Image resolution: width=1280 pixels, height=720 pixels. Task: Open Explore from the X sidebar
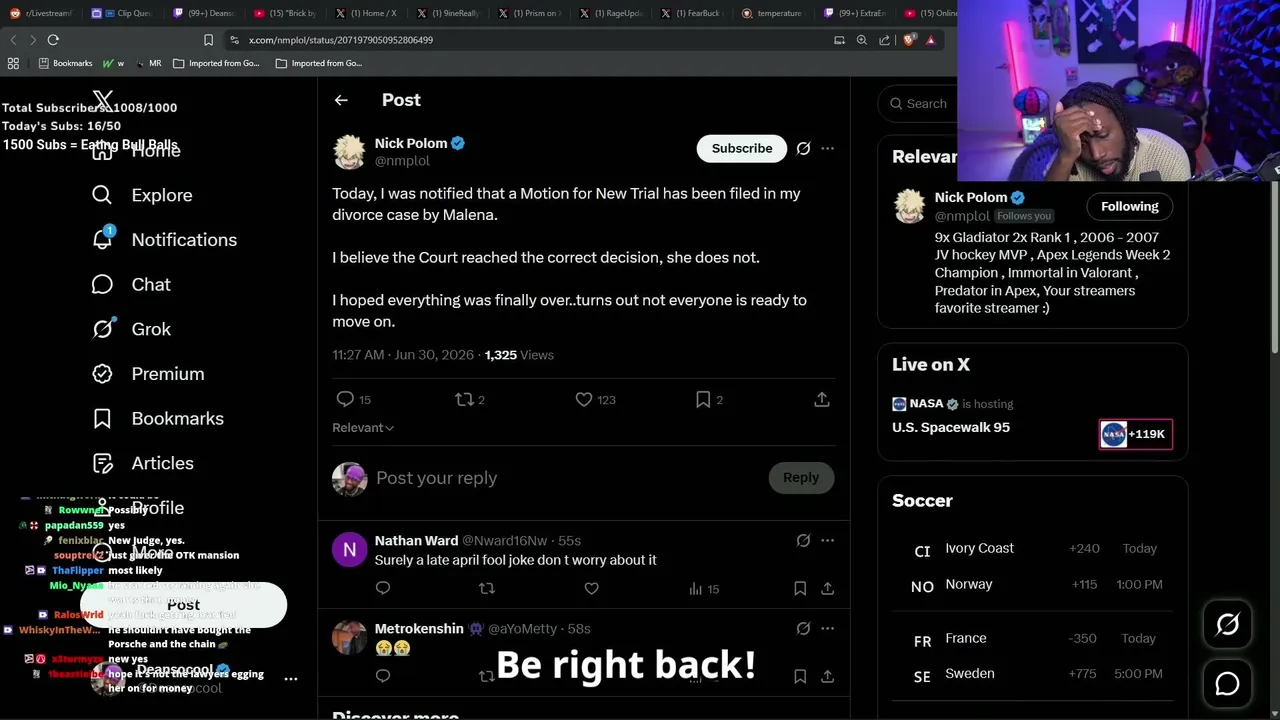[142, 195]
